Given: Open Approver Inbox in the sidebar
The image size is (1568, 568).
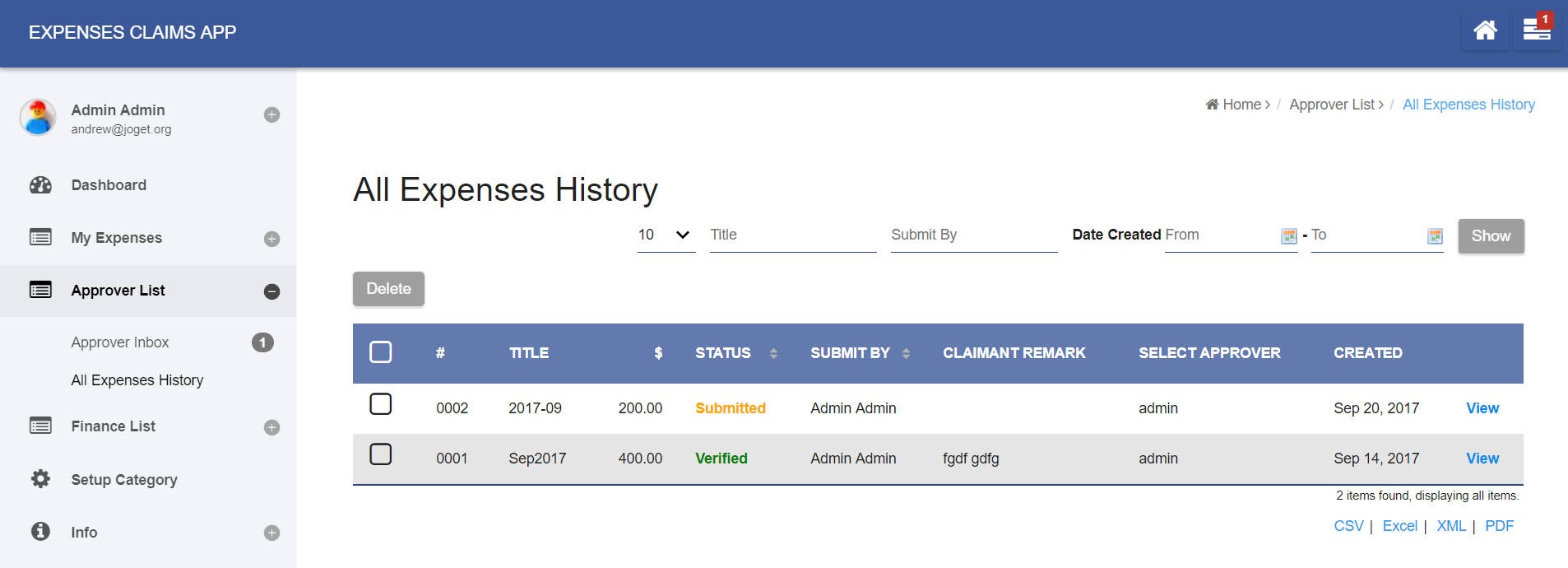Looking at the screenshot, I should 120,342.
